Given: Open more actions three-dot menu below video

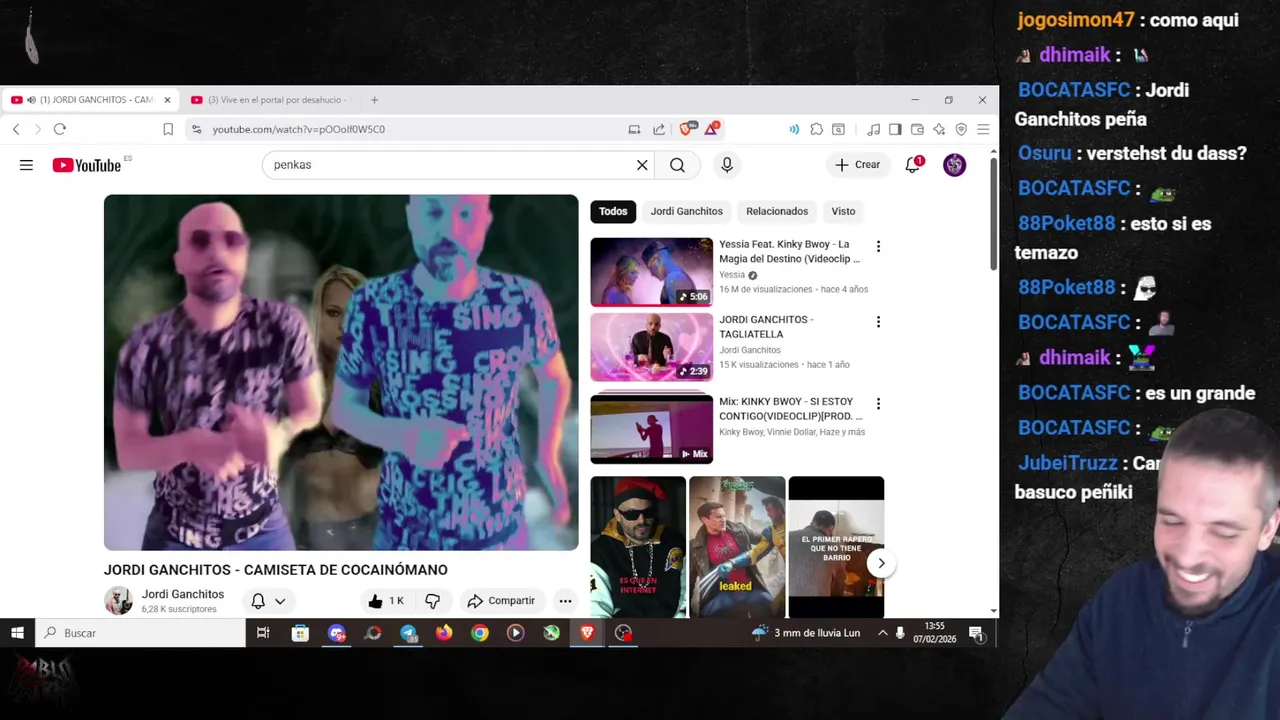Looking at the screenshot, I should point(565,601).
